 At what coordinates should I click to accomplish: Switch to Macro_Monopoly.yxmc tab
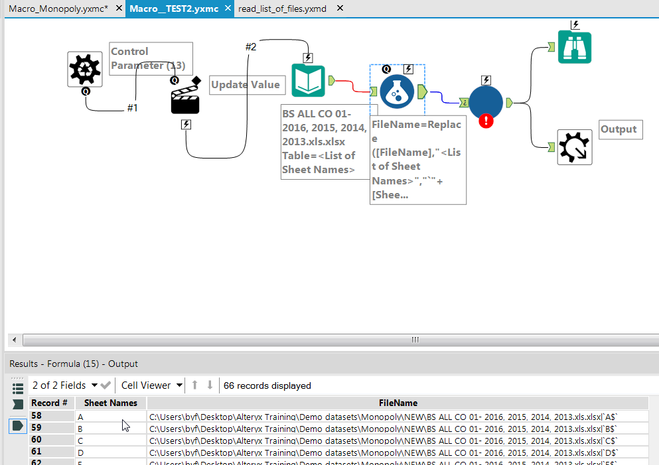pos(58,9)
